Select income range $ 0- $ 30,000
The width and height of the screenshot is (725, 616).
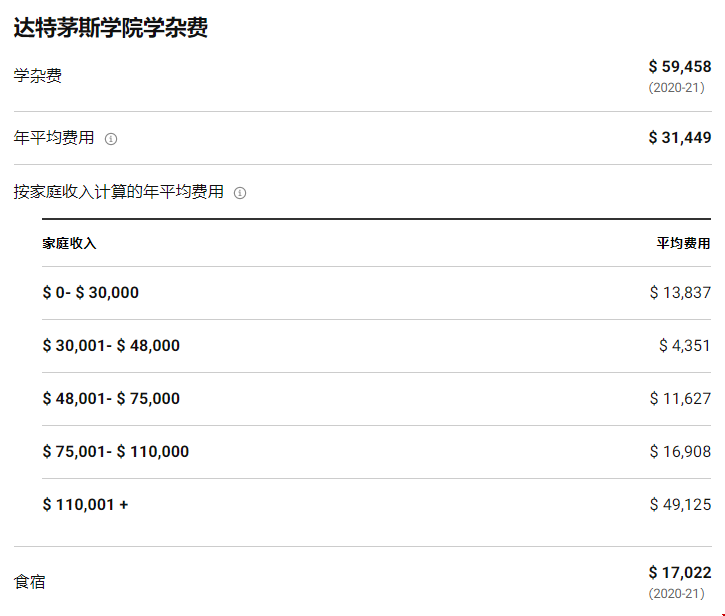[91, 293]
